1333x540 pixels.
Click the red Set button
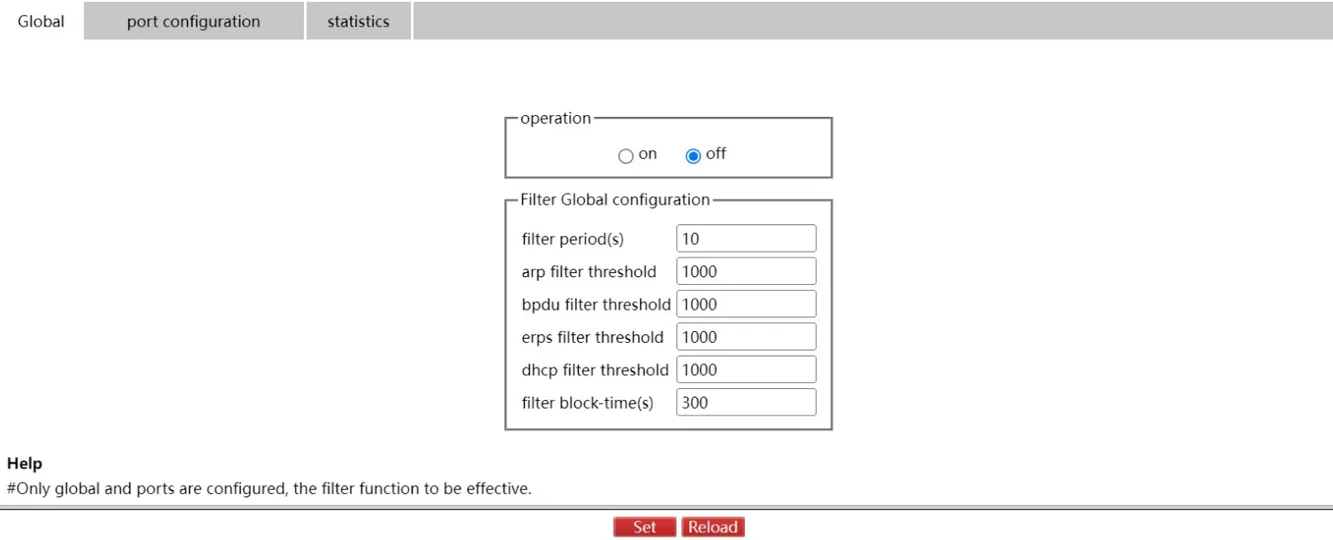click(x=645, y=527)
